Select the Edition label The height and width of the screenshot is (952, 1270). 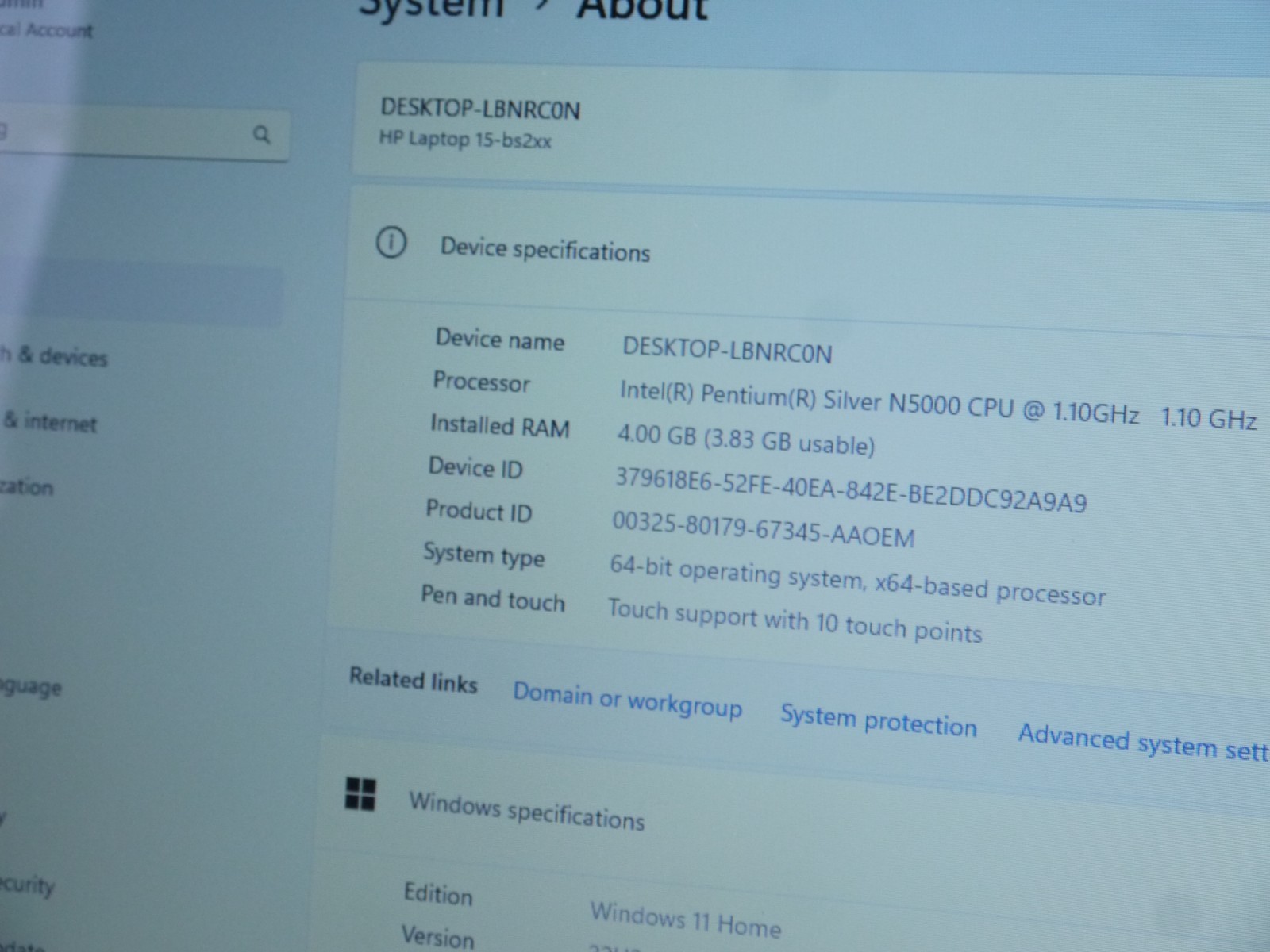[x=438, y=893]
